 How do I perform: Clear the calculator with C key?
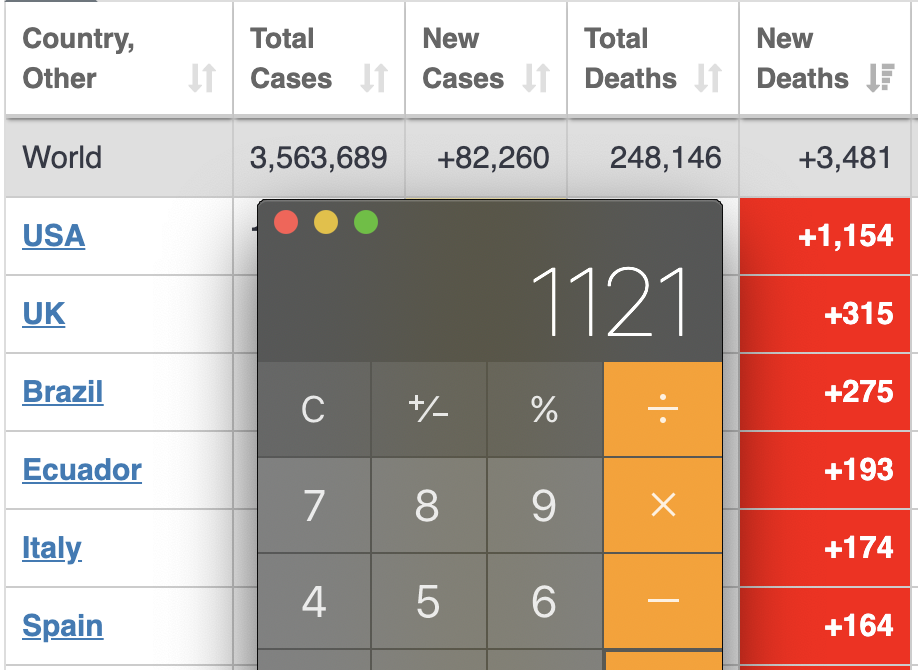click(x=313, y=409)
